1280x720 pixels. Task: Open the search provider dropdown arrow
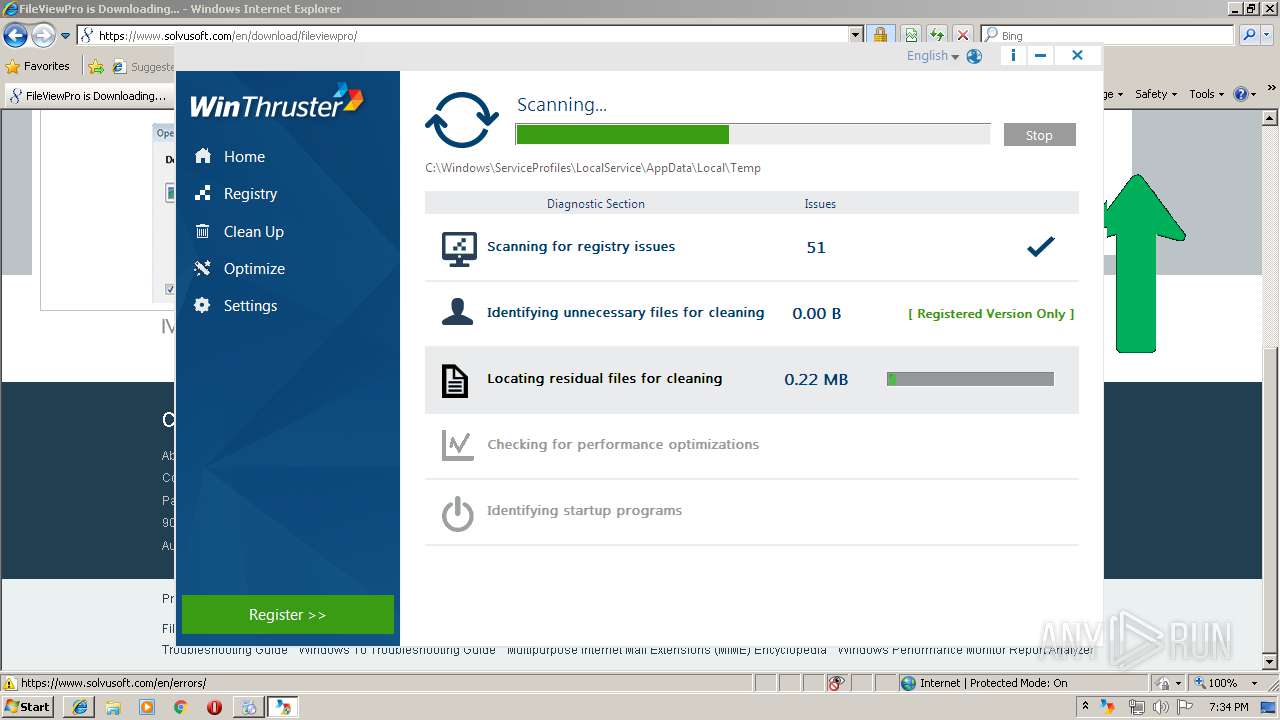(1267, 35)
